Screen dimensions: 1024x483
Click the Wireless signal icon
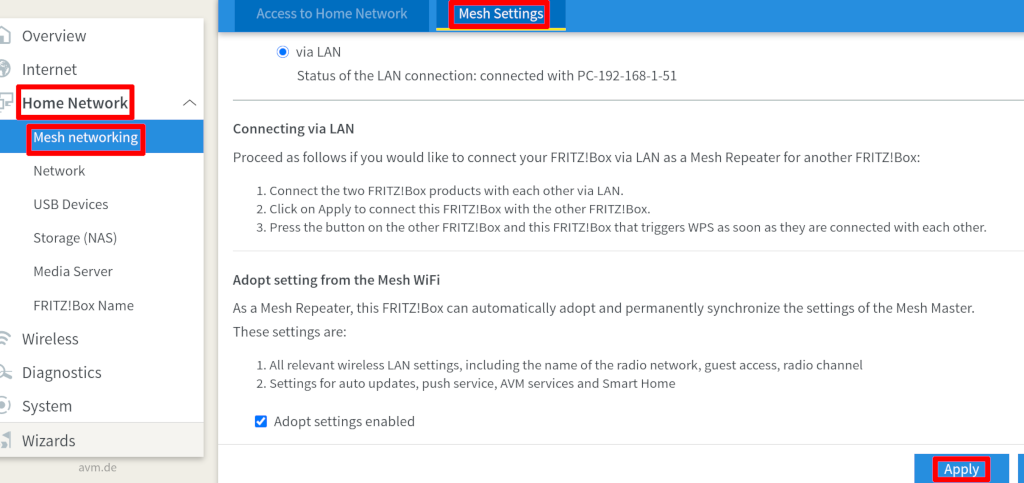[5, 339]
